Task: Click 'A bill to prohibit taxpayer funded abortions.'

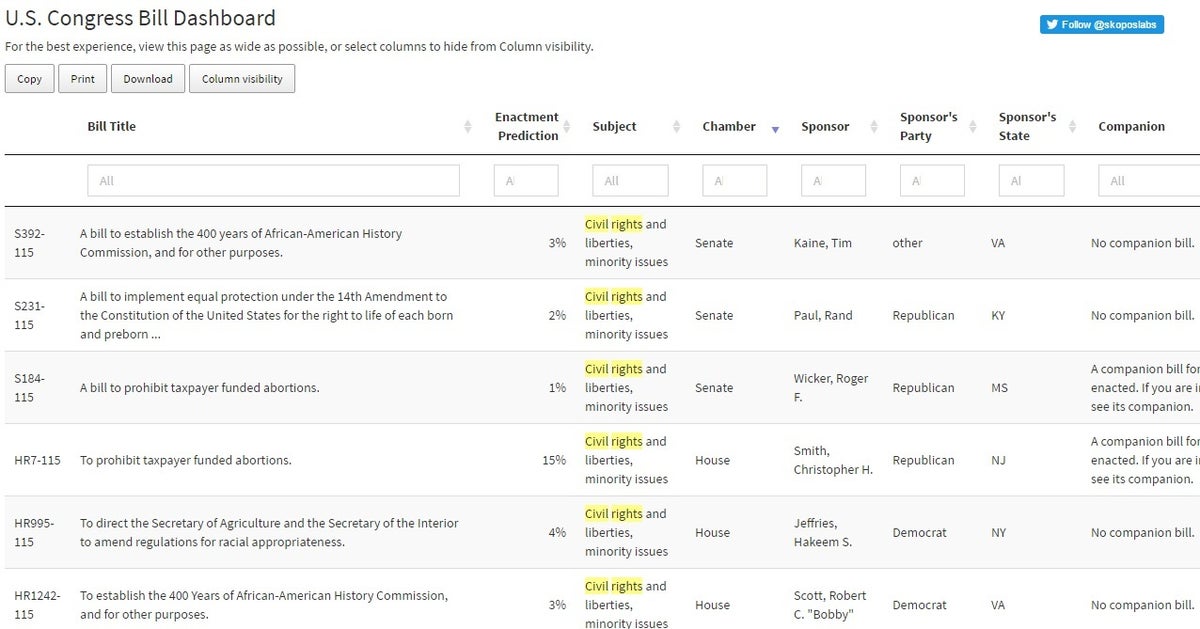Action: click(200, 388)
